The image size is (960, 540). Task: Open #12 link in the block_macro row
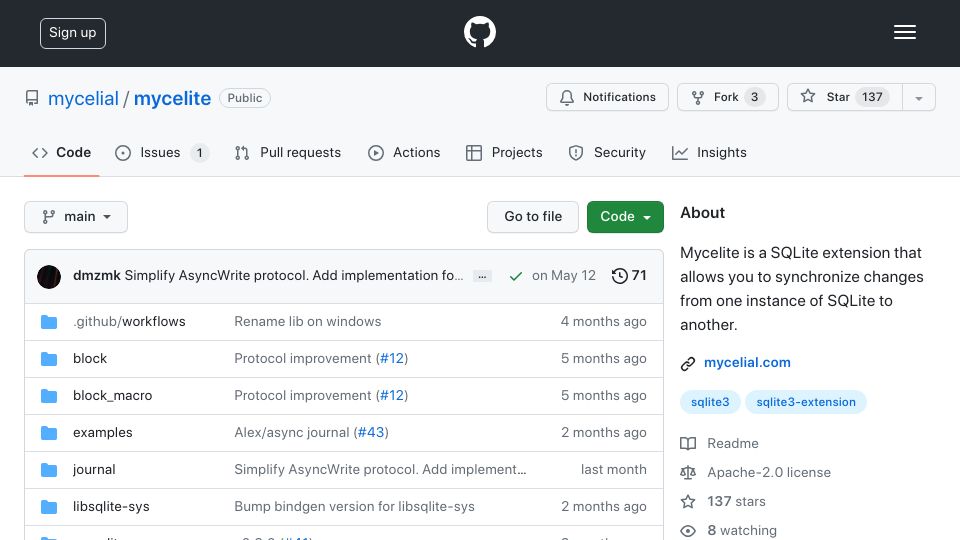392,396
